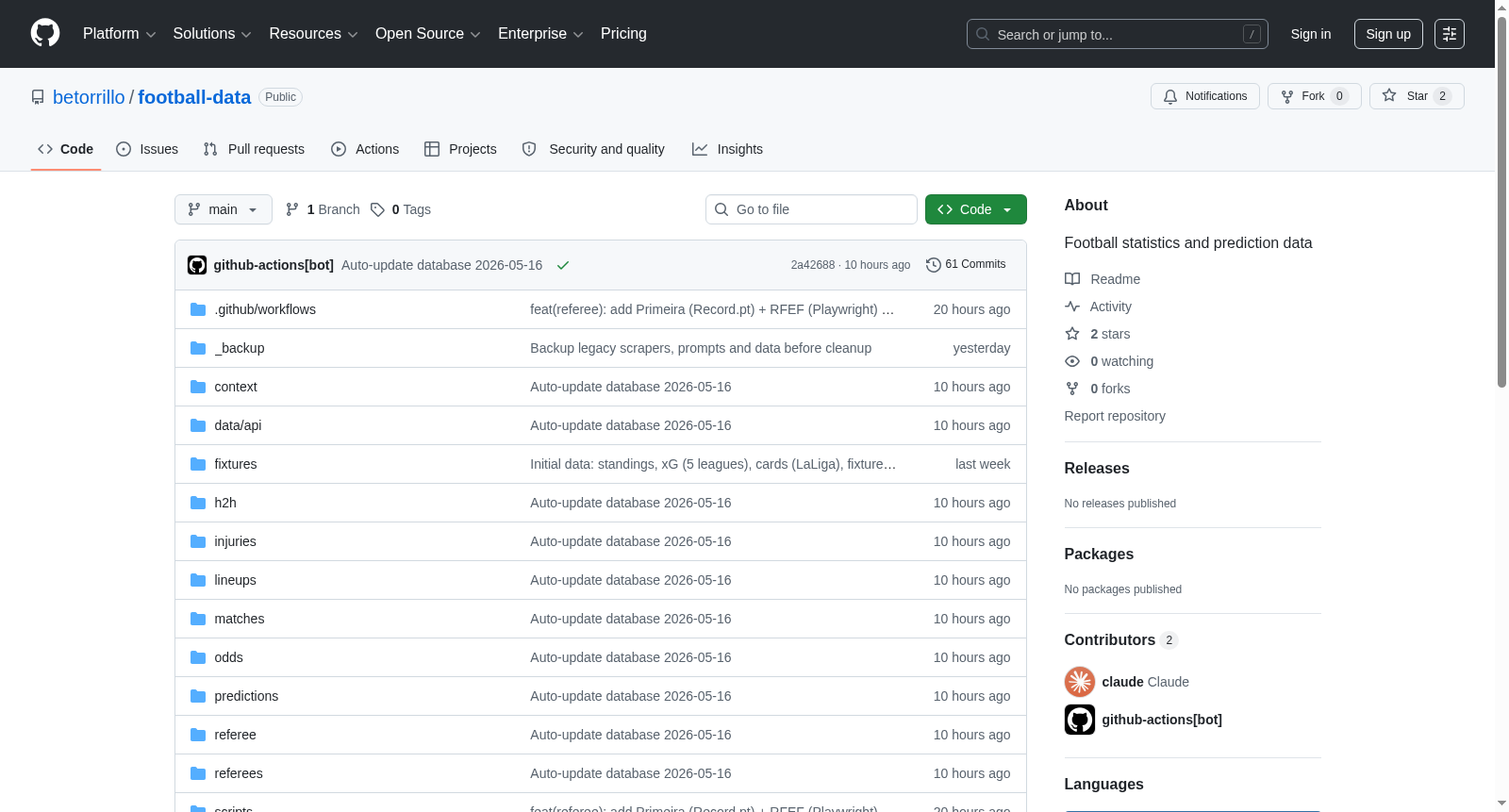Open the betorrillo owner profile link
The image size is (1509, 812).
coord(89,97)
